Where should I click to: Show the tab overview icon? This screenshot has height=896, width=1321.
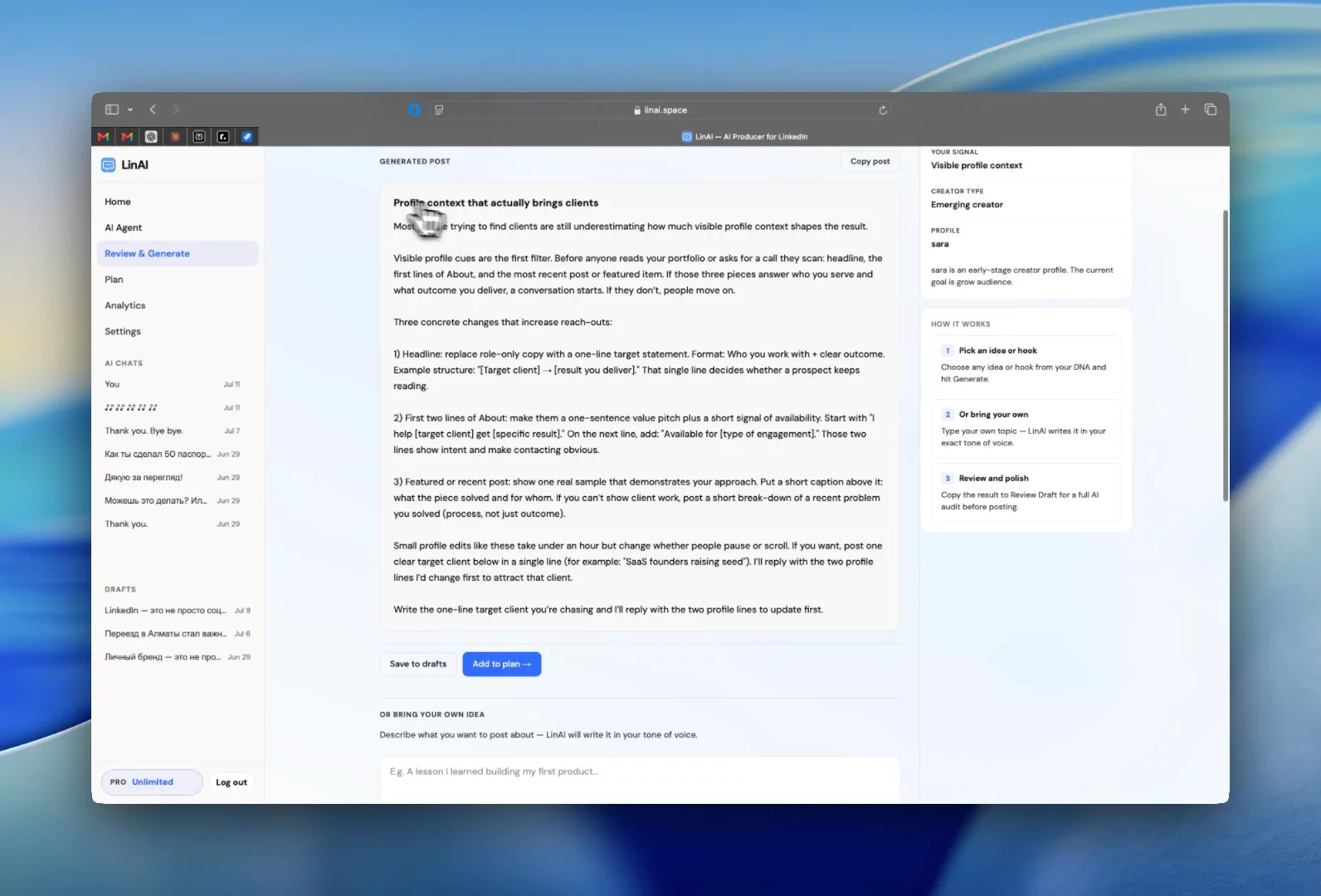coord(1211,110)
